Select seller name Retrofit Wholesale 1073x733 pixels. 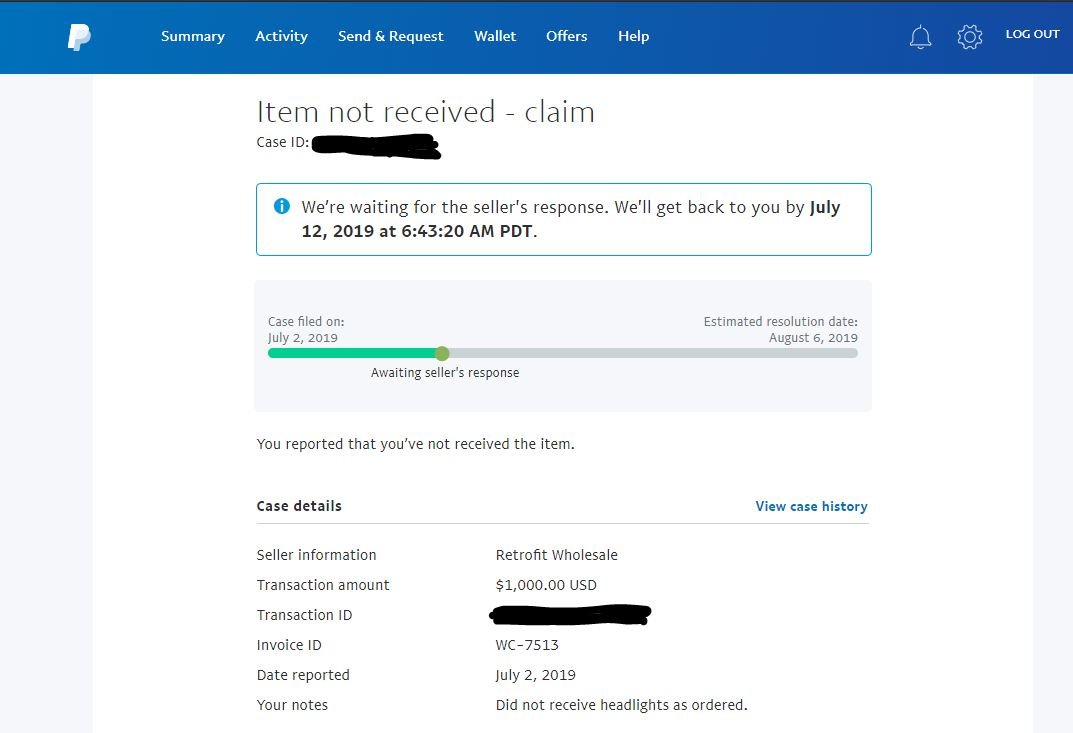coord(556,555)
